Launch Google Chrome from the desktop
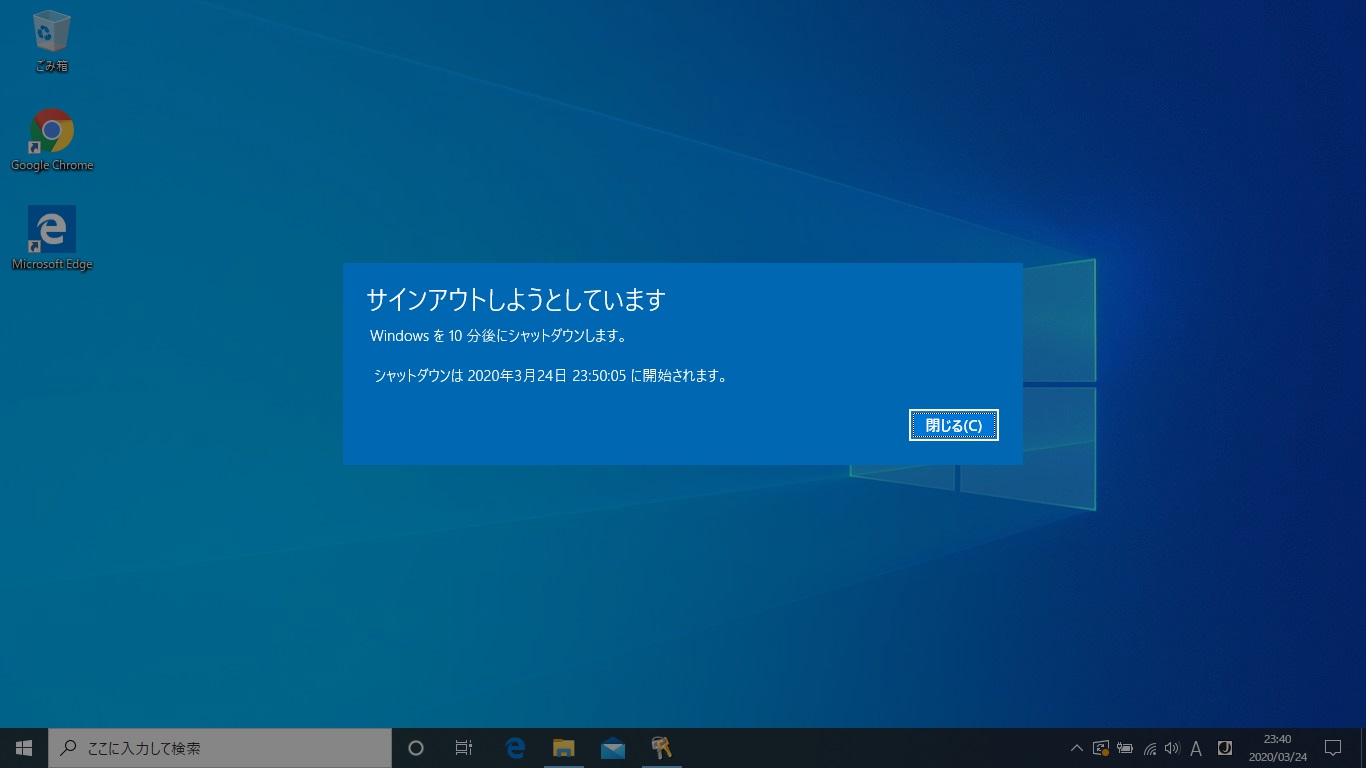The image size is (1366, 768). point(51,130)
